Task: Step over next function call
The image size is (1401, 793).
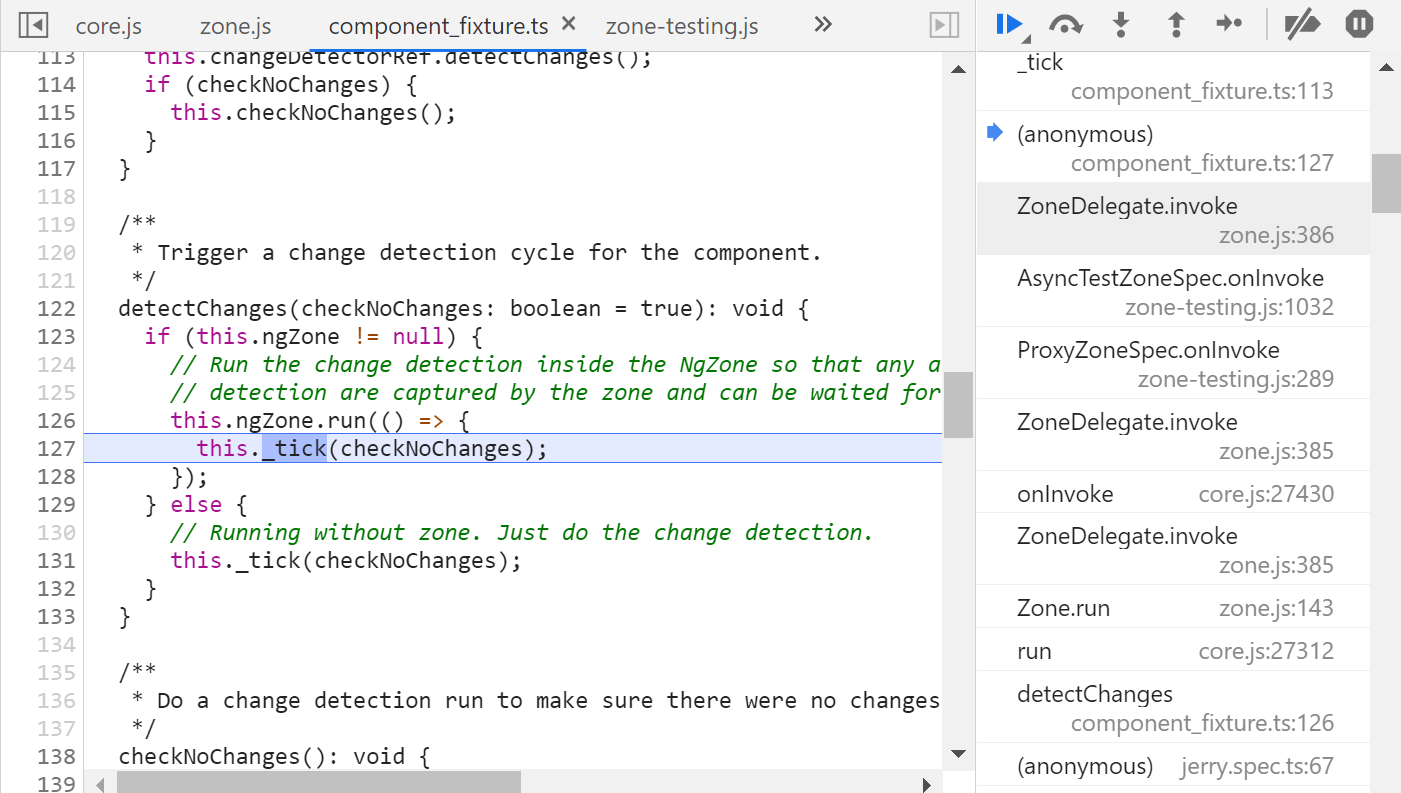Action: pyautogui.click(x=1066, y=25)
